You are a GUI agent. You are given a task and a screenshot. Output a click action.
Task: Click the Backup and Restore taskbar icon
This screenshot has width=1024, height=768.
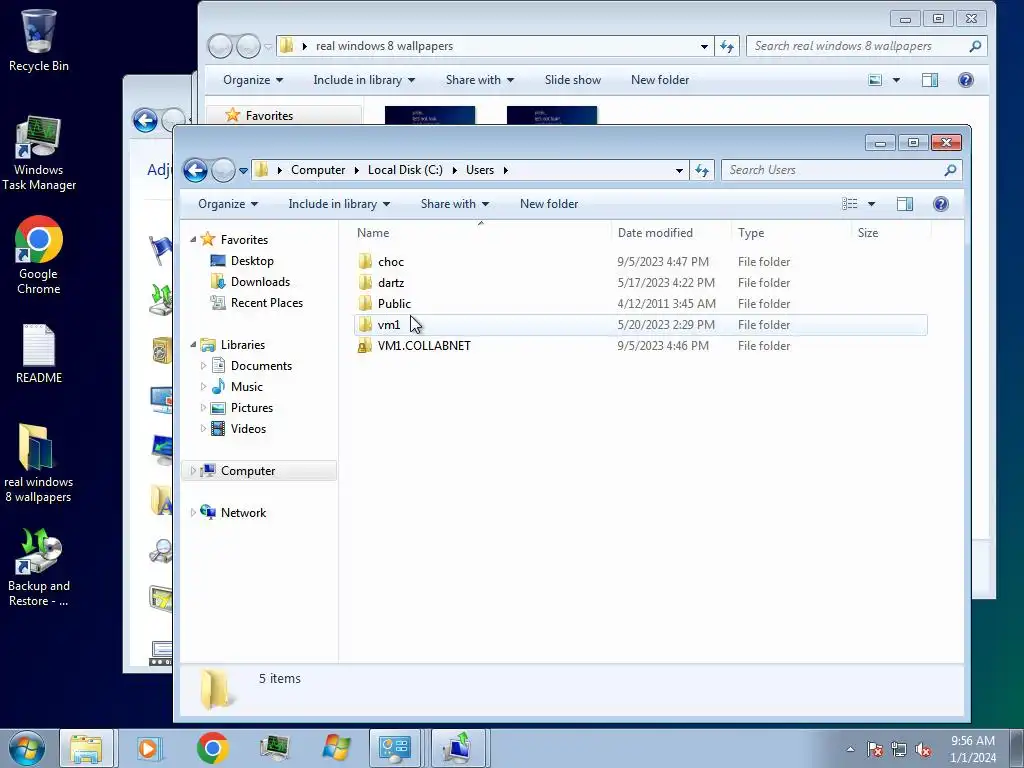pos(458,748)
